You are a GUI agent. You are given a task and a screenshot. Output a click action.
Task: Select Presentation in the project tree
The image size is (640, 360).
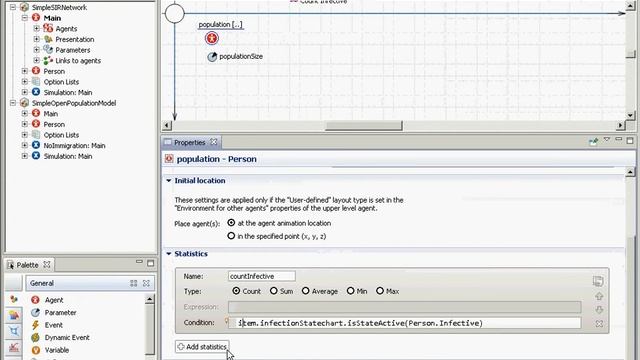(x=75, y=39)
